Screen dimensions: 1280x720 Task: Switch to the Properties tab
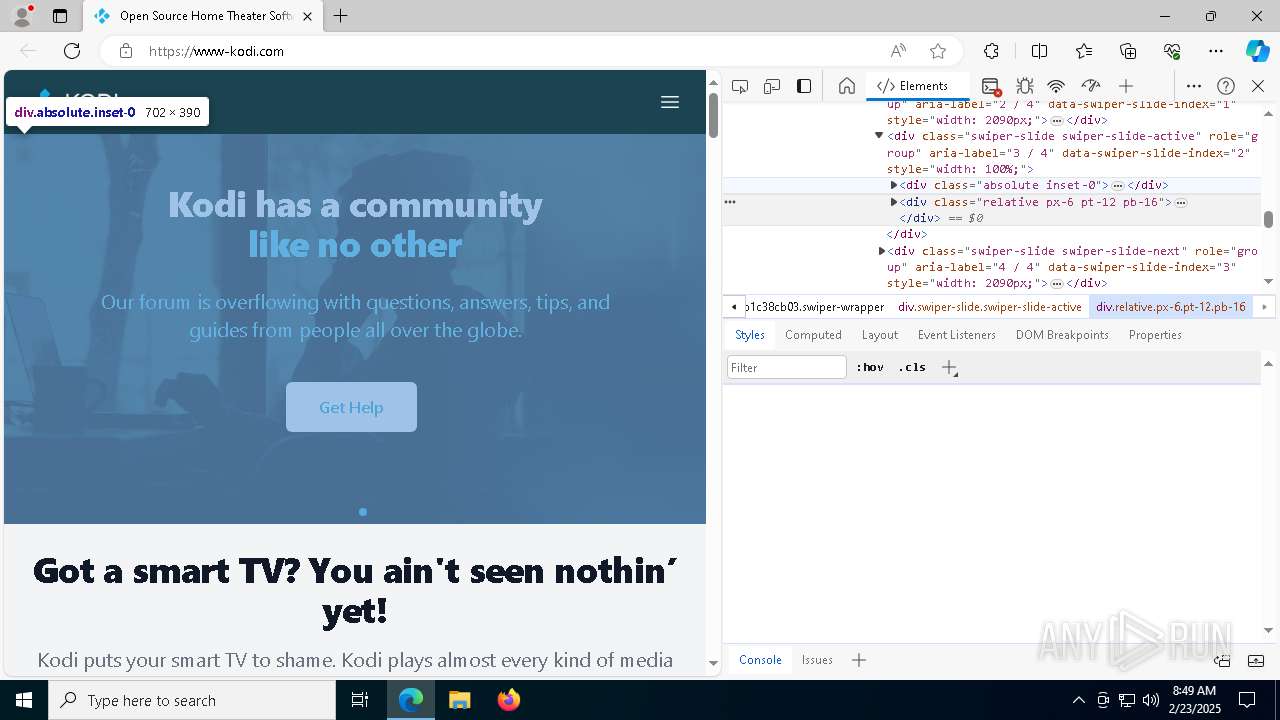(1155, 335)
